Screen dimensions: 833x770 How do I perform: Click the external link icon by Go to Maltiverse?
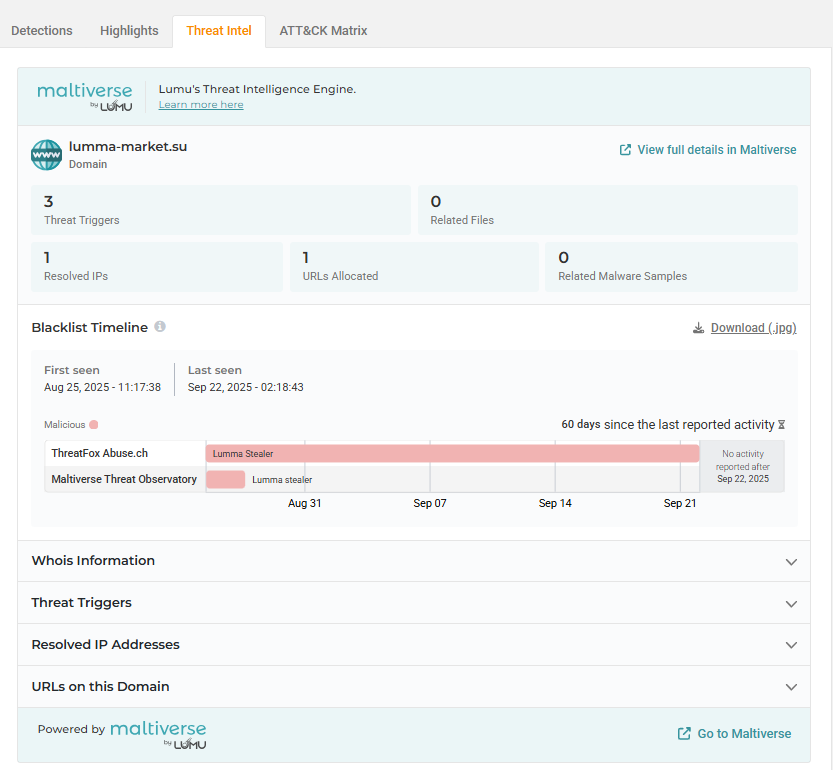[684, 734]
